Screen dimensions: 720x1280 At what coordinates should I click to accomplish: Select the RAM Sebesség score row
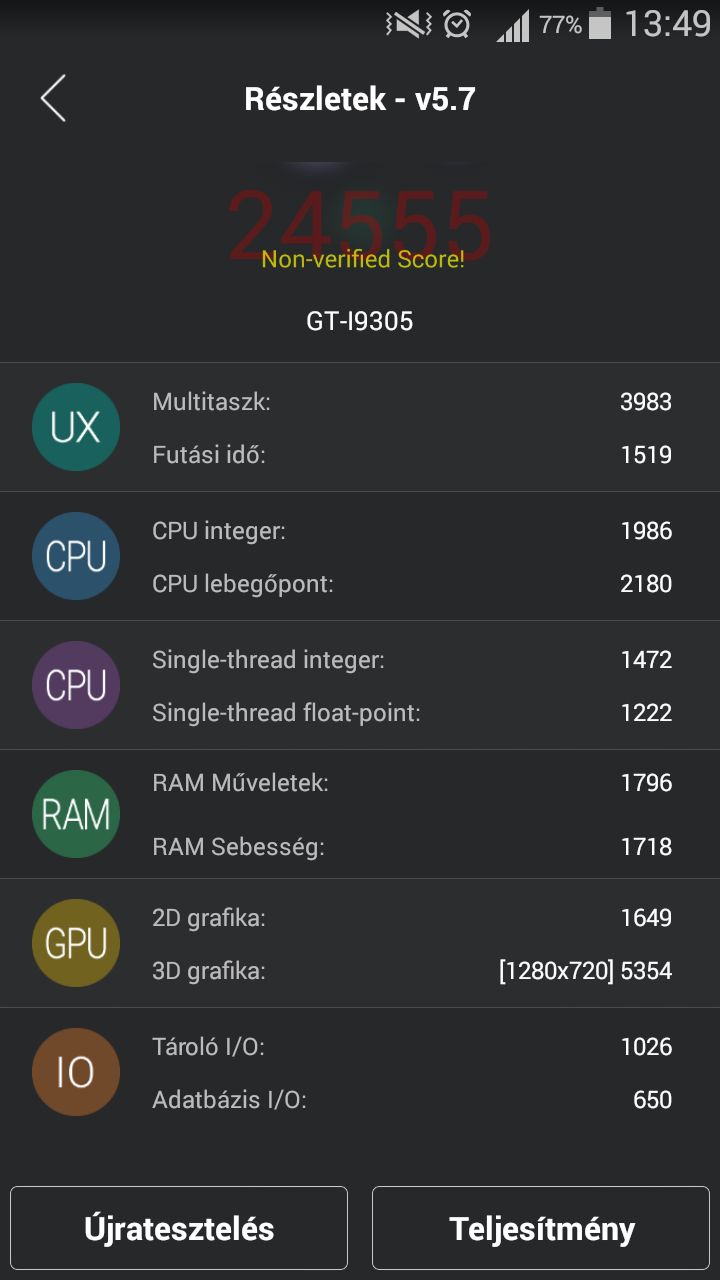click(412, 847)
